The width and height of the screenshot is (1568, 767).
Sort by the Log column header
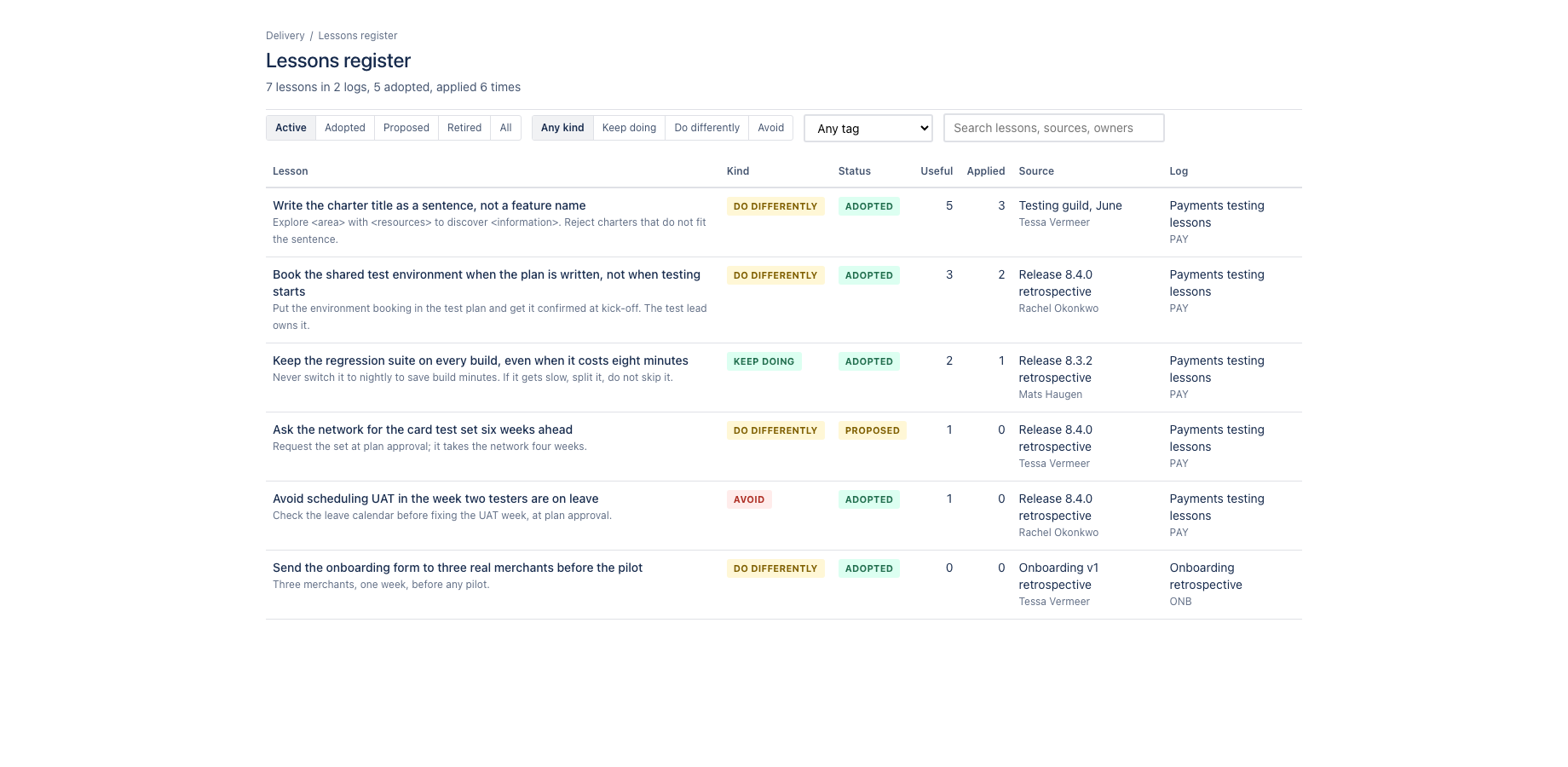pyautogui.click(x=1179, y=171)
